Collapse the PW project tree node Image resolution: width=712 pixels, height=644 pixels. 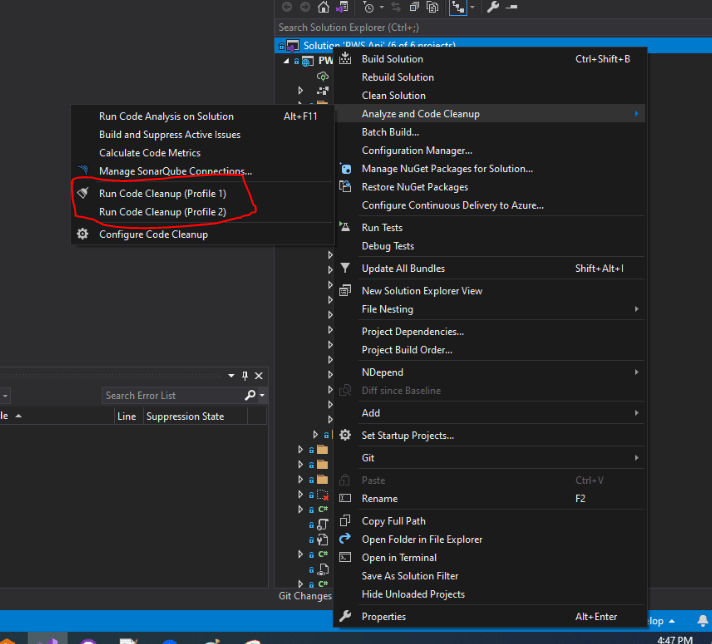286,61
